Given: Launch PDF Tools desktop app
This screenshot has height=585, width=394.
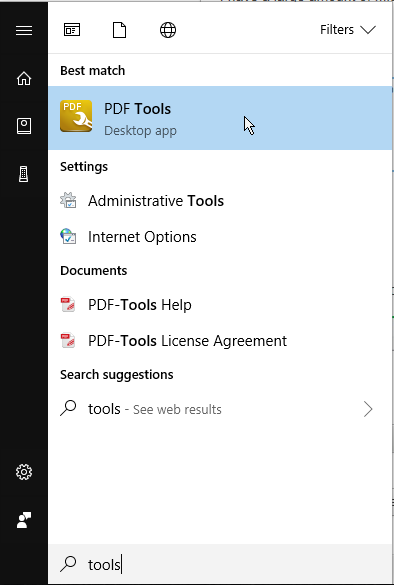Looking at the screenshot, I should point(220,118).
